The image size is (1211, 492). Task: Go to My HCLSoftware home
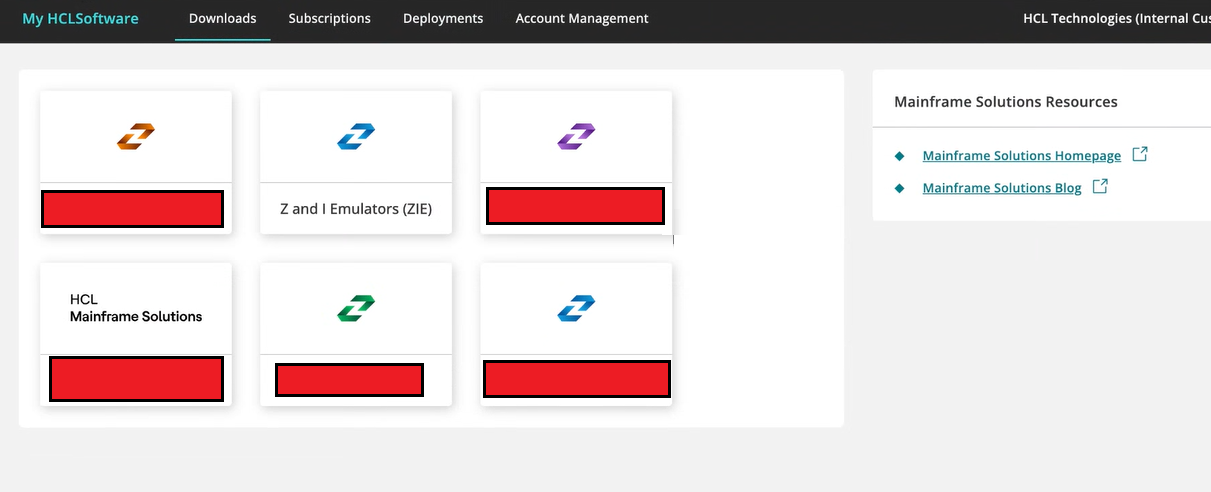click(81, 19)
